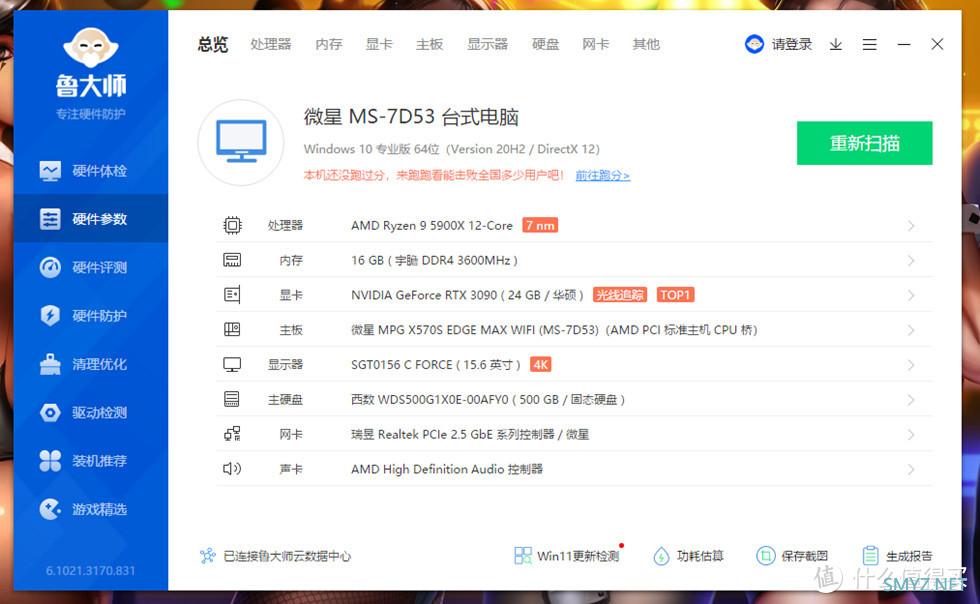980x604 pixels.
Task: Click the 保存截图 label
Action: 804,556
